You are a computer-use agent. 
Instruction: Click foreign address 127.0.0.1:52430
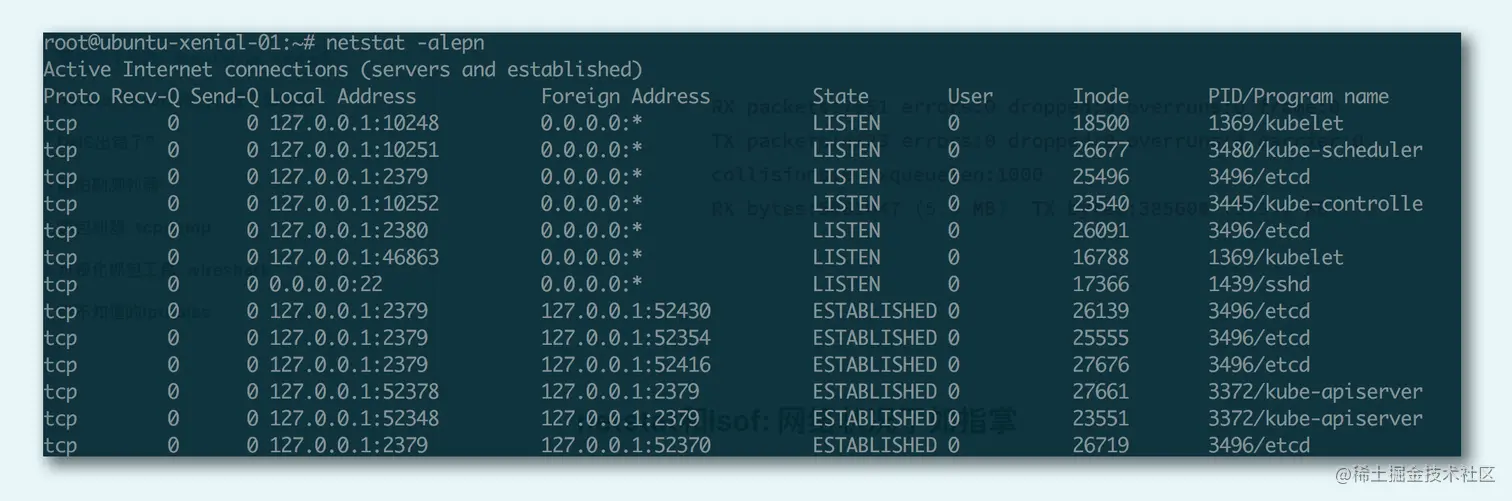[x=626, y=312]
